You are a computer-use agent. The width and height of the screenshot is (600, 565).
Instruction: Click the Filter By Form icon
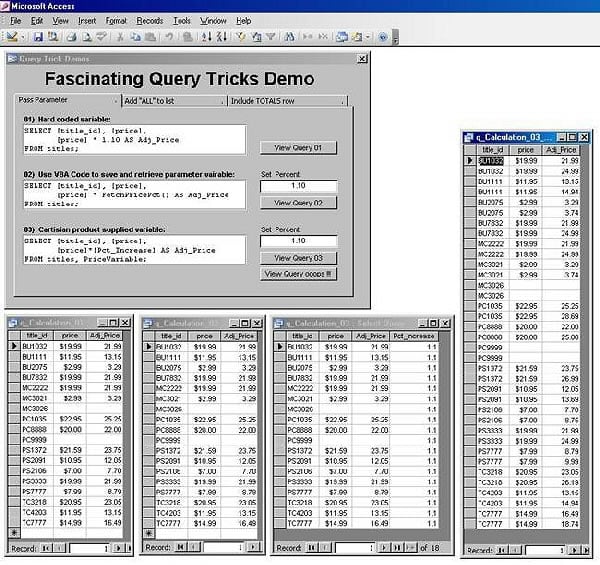(256, 37)
